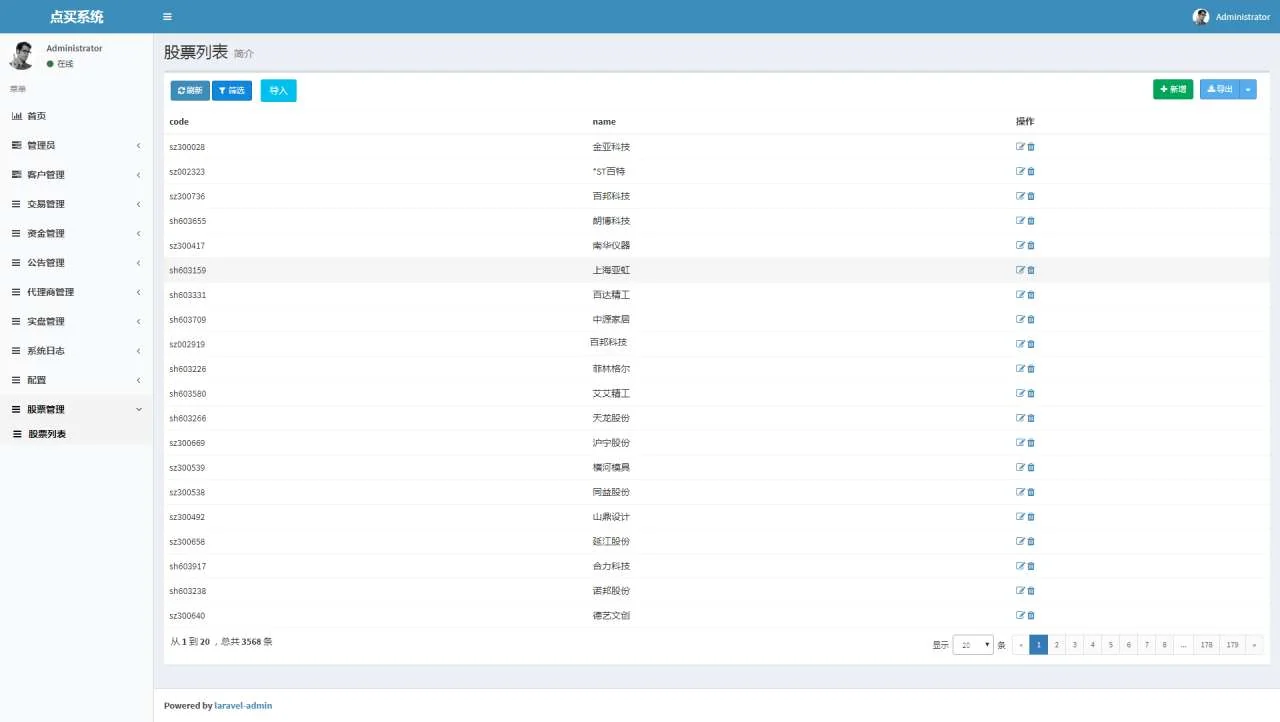The width and height of the screenshot is (1280, 722).
Task: Collapse the 股票管理 sidebar menu
Action: (x=76, y=410)
